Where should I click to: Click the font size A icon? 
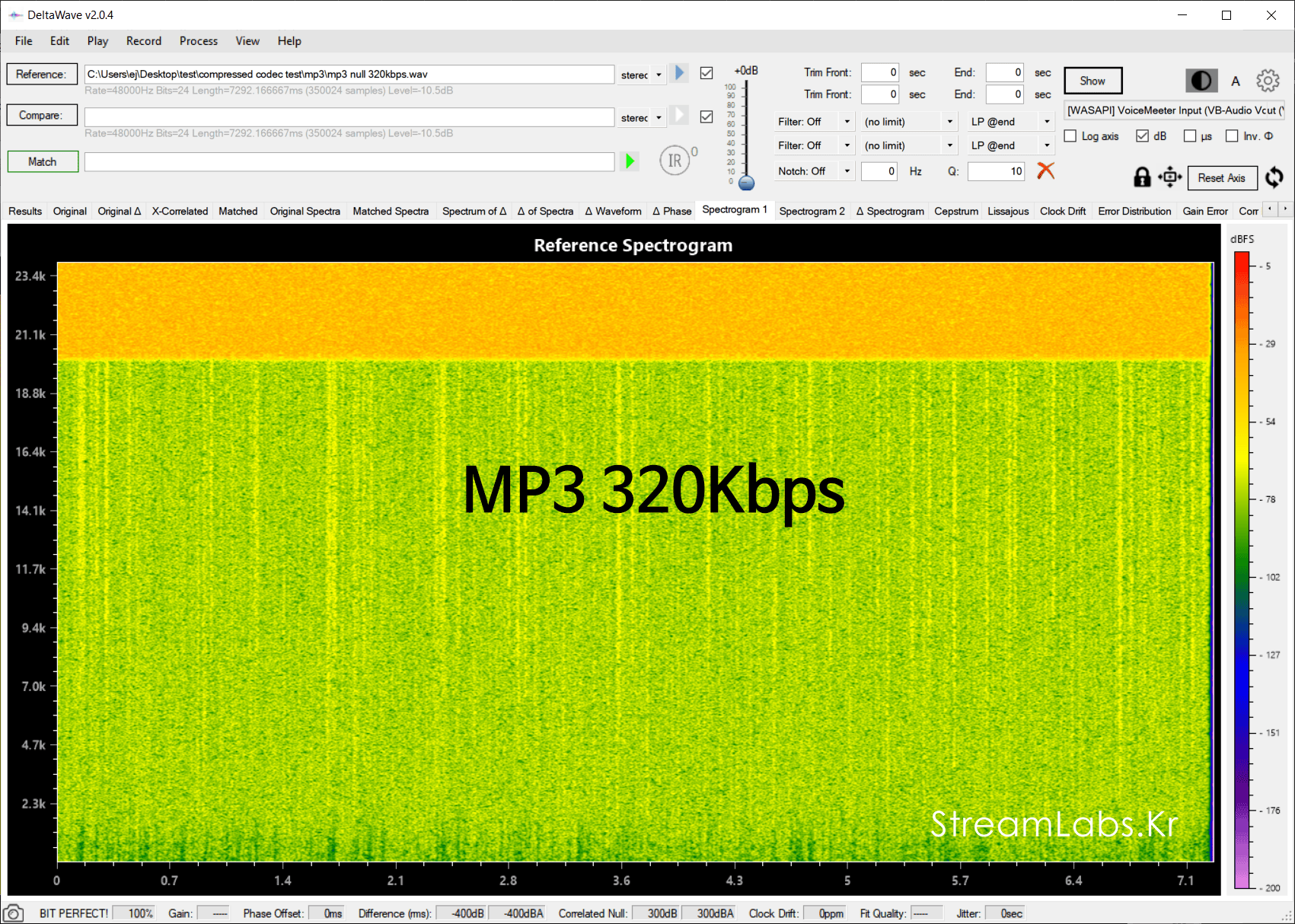(1236, 81)
